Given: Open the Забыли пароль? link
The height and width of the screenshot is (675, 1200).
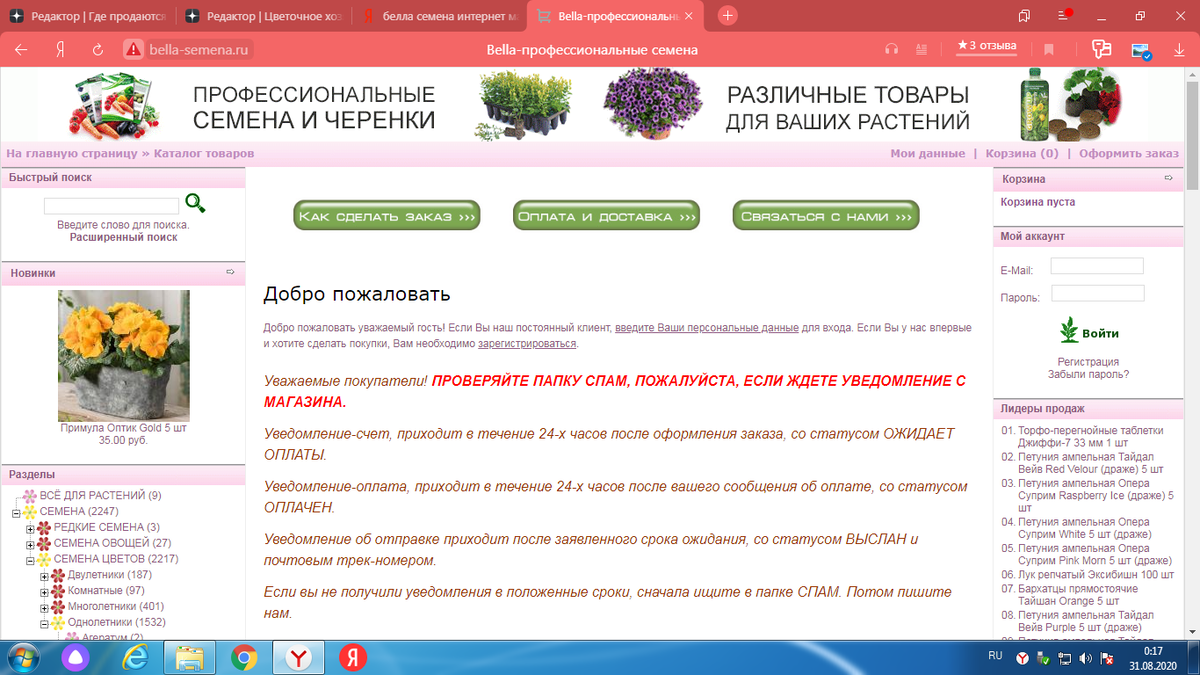Looking at the screenshot, I should click(x=1088, y=374).
